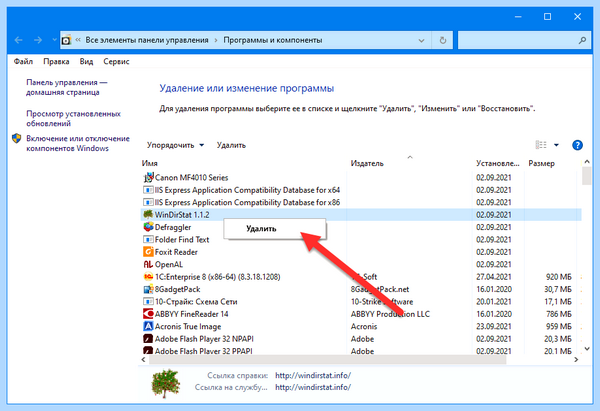Click the Adobe Flash Player 32 NPAPI icon
Viewport: 600px width, 411px height.
click(x=148, y=339)
